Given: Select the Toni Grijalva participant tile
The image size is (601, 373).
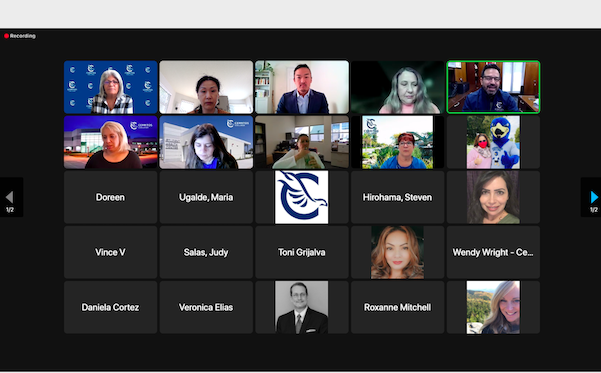Looking at the screenshot, I should [302, 252].
